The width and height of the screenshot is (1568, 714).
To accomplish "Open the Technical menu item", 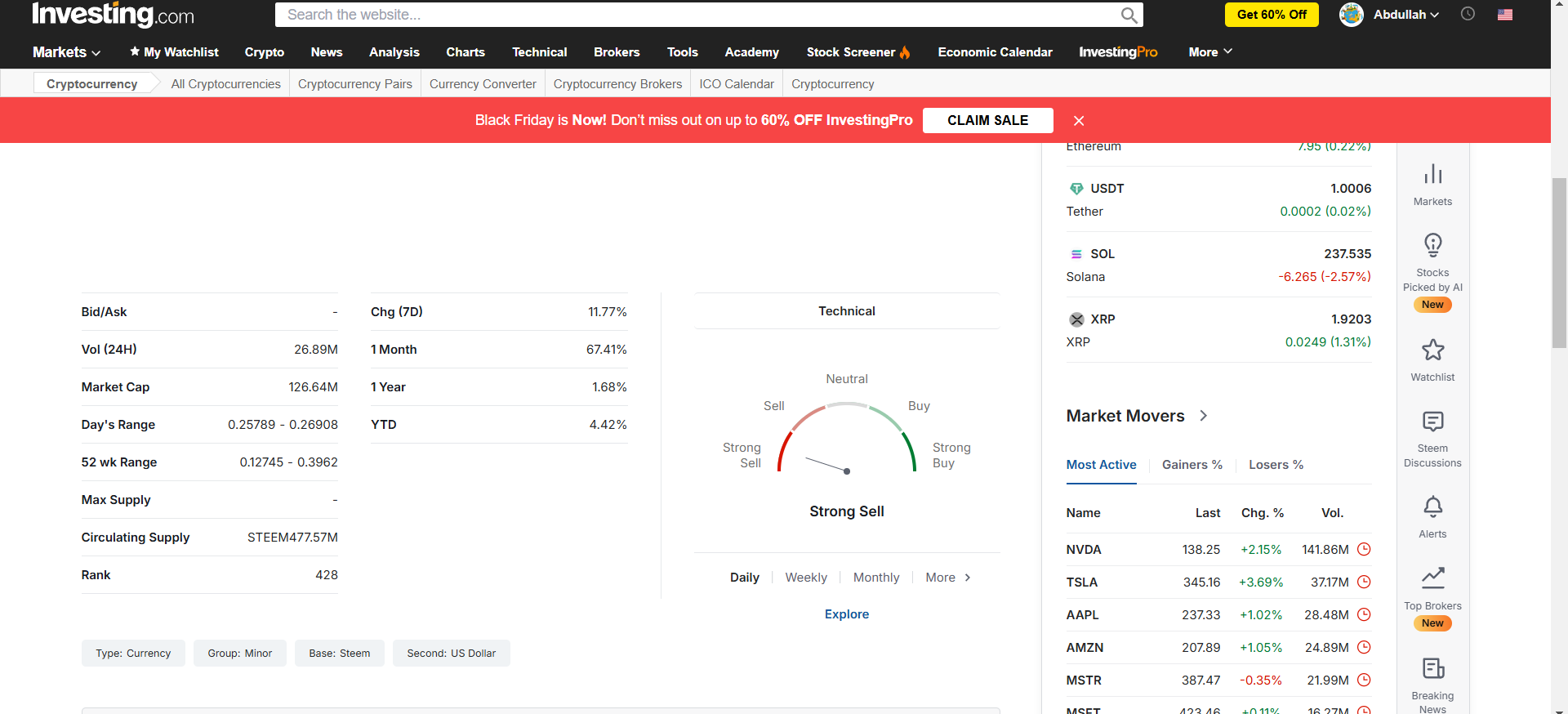I will [540, 52].
